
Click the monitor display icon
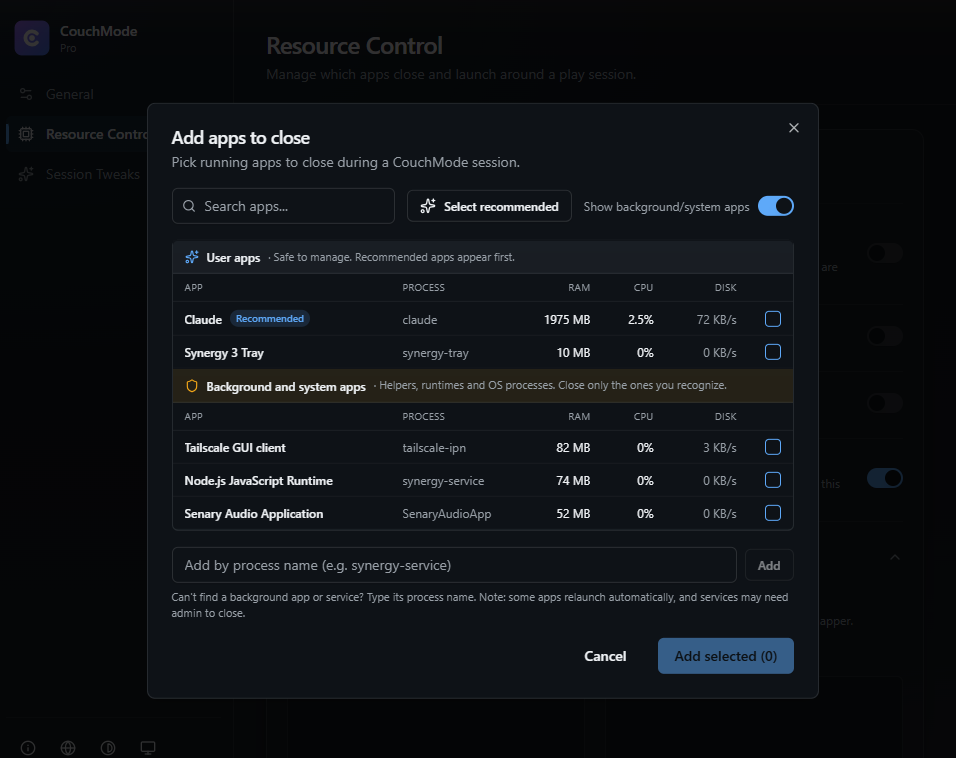point(148,748)
